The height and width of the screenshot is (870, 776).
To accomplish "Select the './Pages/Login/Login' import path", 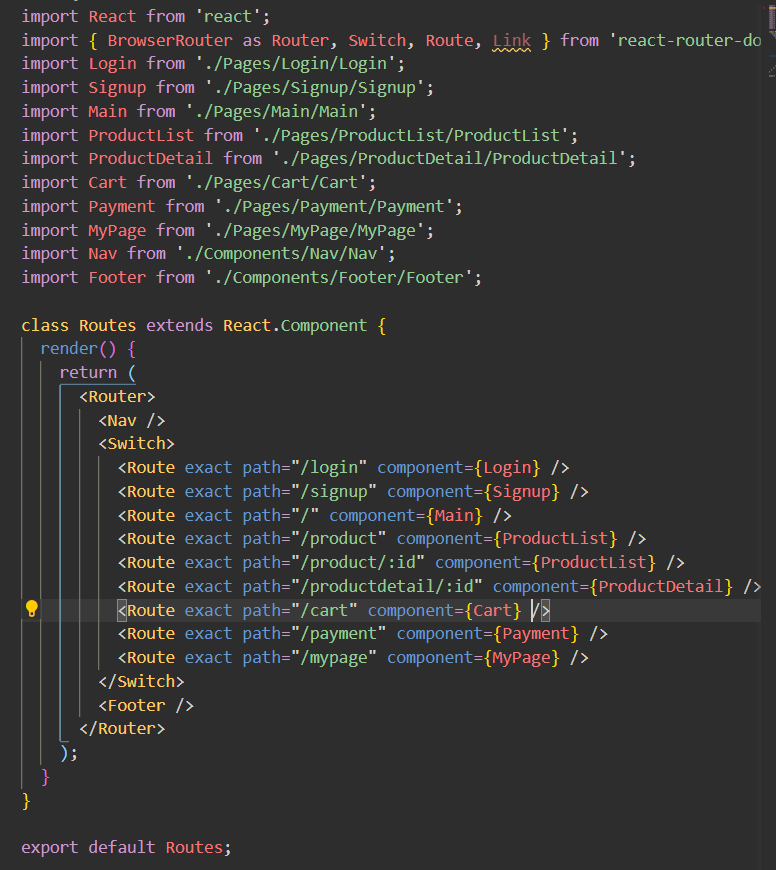I will 295,64.
